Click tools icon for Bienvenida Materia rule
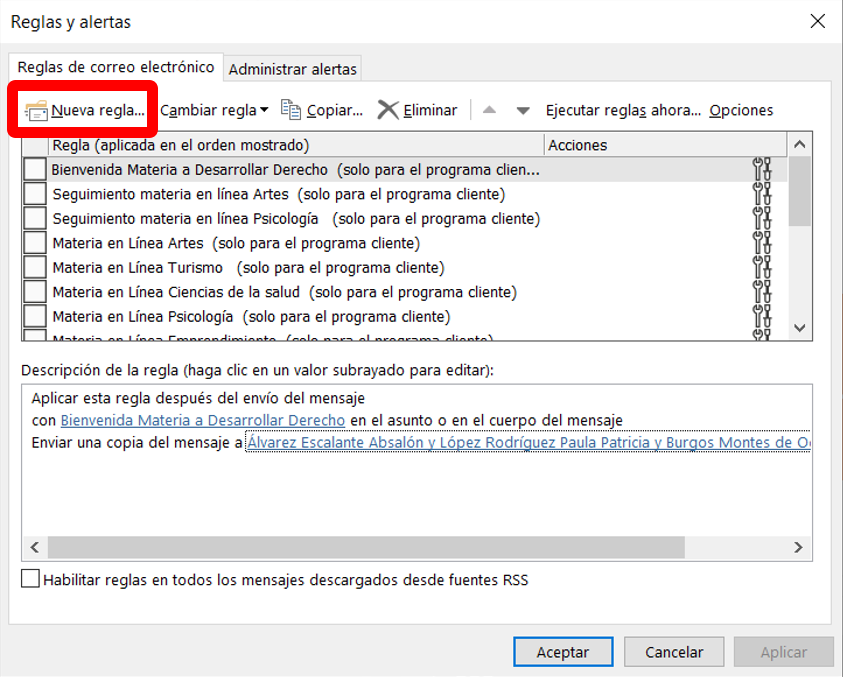The image size is (843, 677). pos(762,170)
